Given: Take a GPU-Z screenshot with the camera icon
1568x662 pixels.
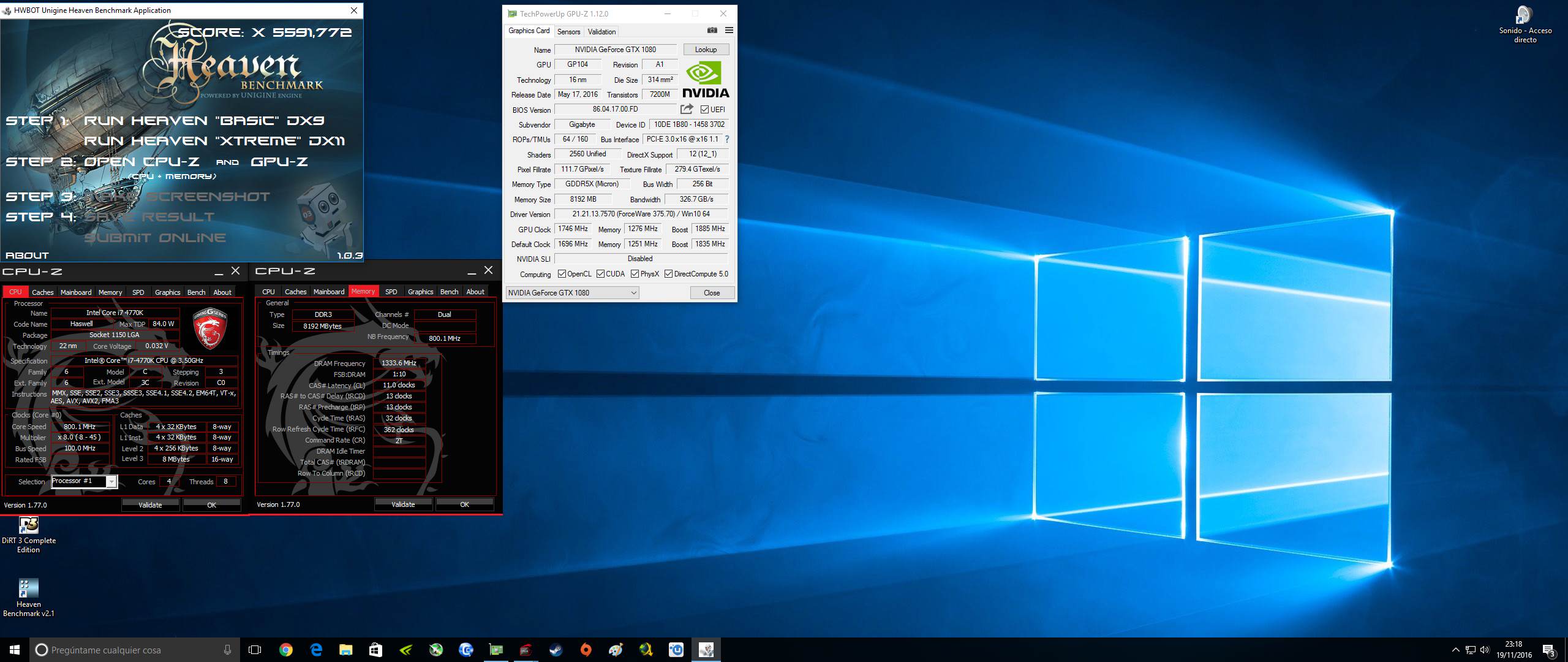Looking at the screenshot, I should pos(712,30).
